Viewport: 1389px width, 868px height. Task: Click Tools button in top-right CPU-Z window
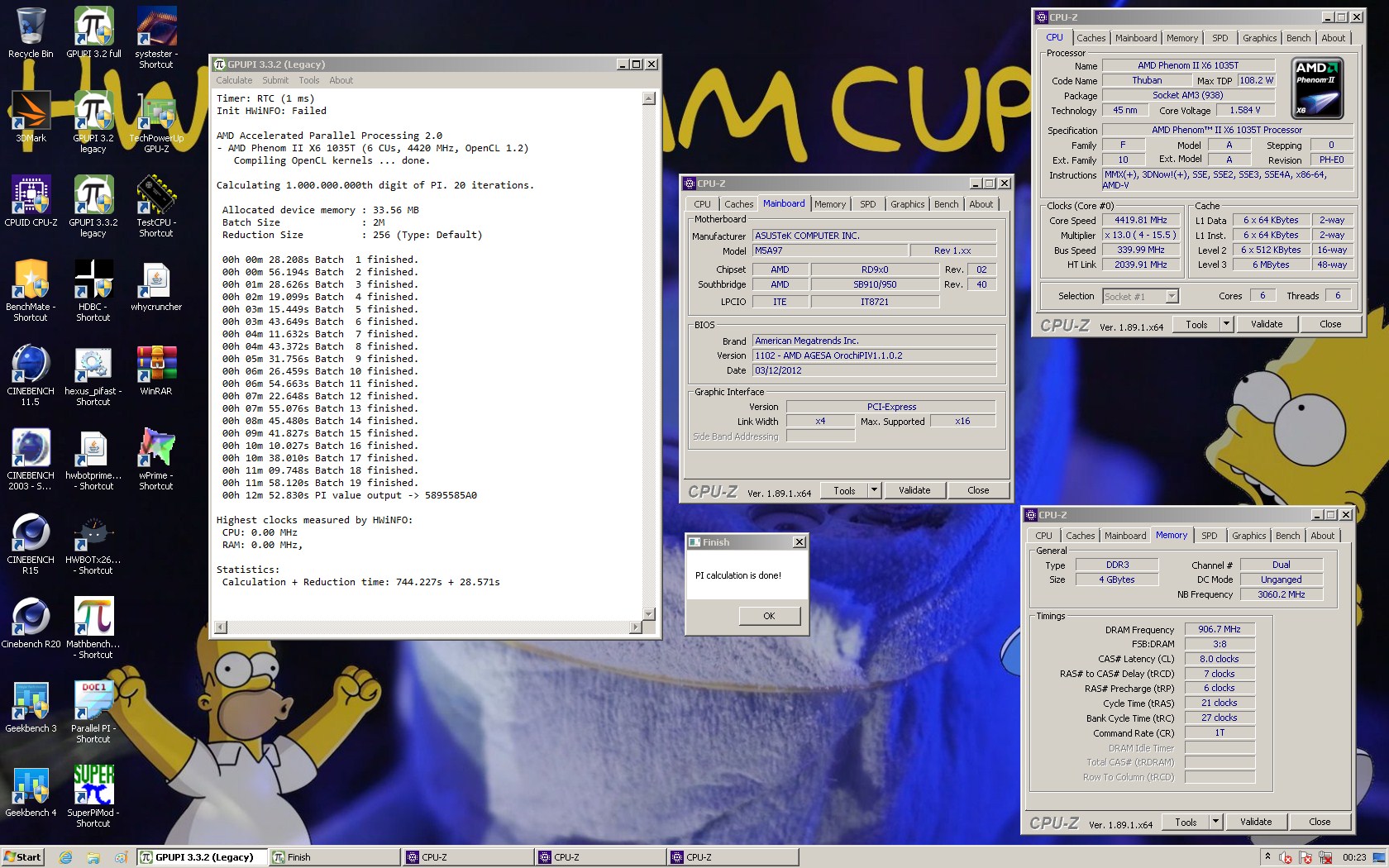pyautogui.click(x=1196, y=324)
